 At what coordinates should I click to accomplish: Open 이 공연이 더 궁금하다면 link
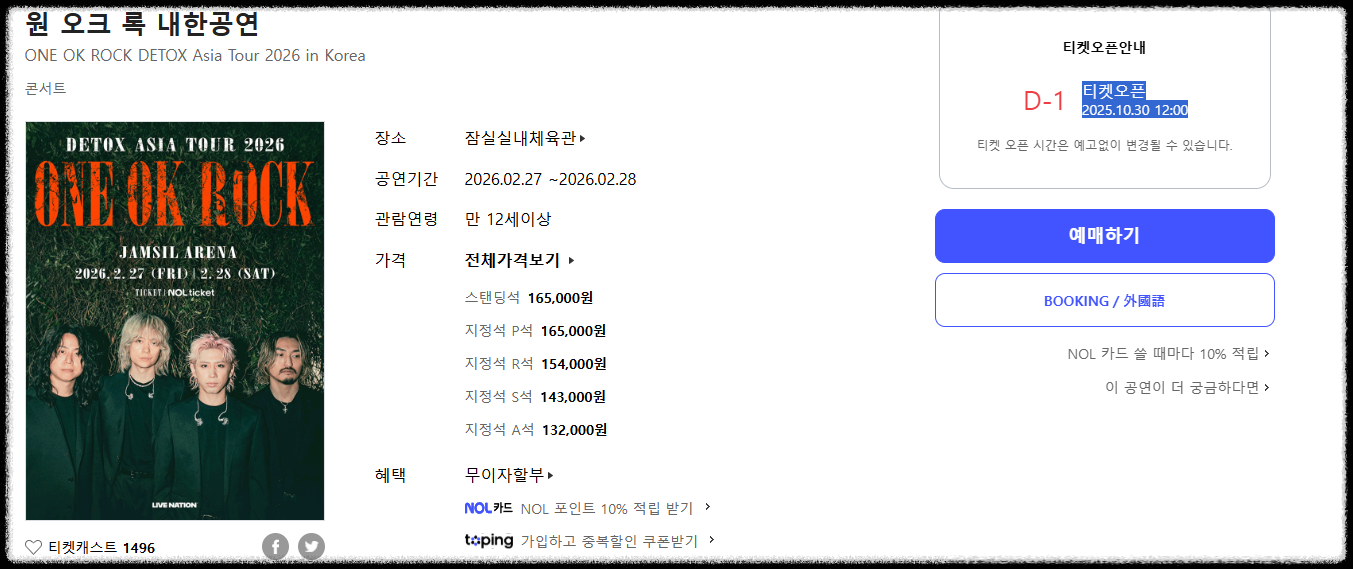click(x=1187, y=387)
